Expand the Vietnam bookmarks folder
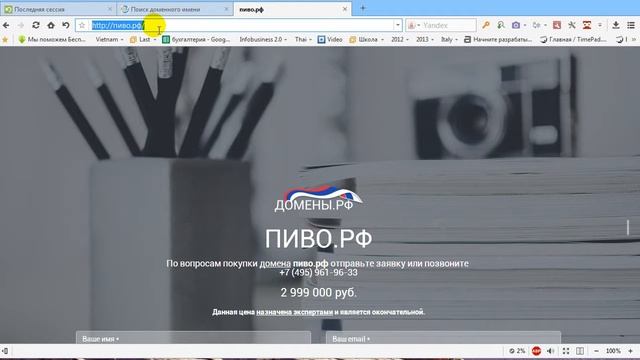 coord(109,40)
